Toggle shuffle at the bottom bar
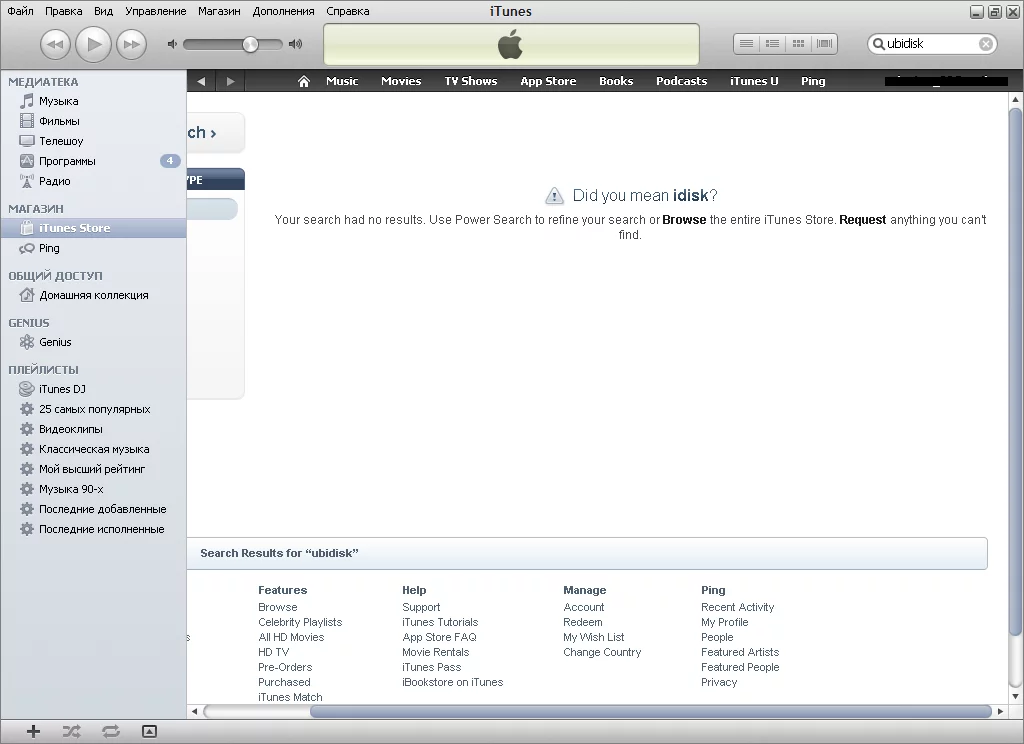This screenshot has height=744, width=1024. point(72,732)
